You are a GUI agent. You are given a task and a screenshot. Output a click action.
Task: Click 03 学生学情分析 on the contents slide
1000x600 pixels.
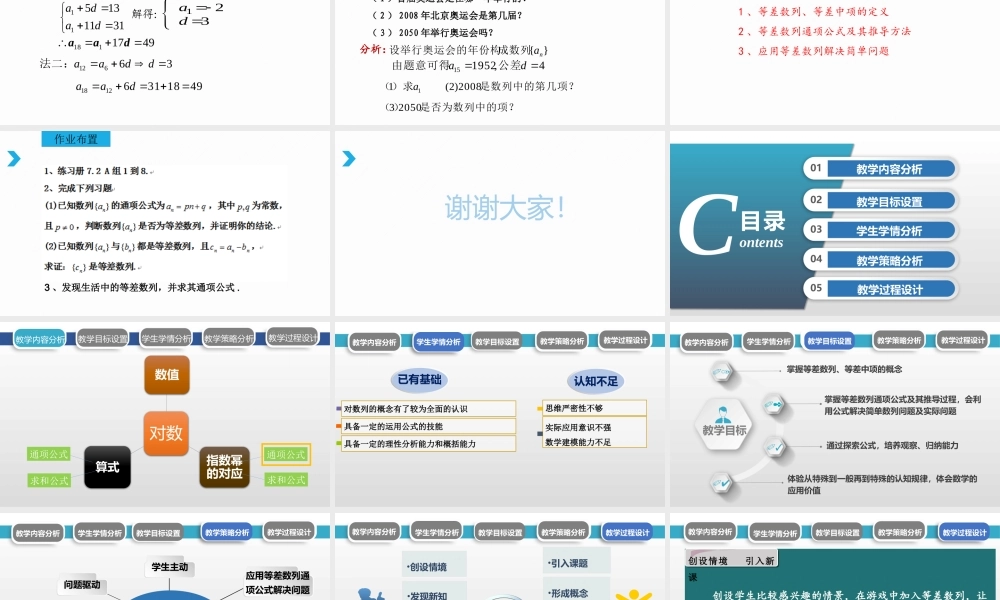(881, 230)
